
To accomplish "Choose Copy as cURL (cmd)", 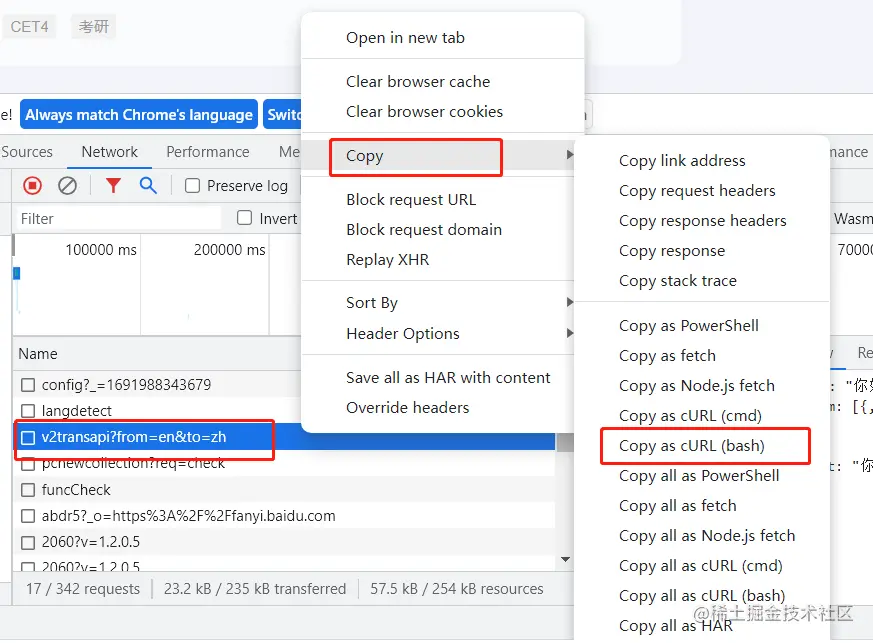I will (x=690, y=416).
